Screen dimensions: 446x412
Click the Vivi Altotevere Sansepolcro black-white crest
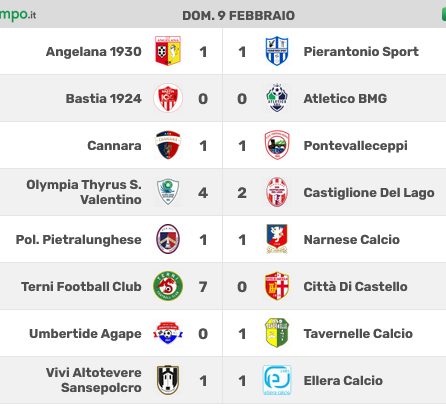168,380
